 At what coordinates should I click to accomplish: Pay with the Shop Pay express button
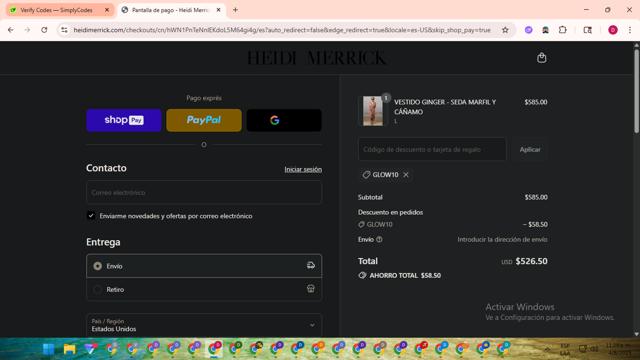tap(124, 120)
